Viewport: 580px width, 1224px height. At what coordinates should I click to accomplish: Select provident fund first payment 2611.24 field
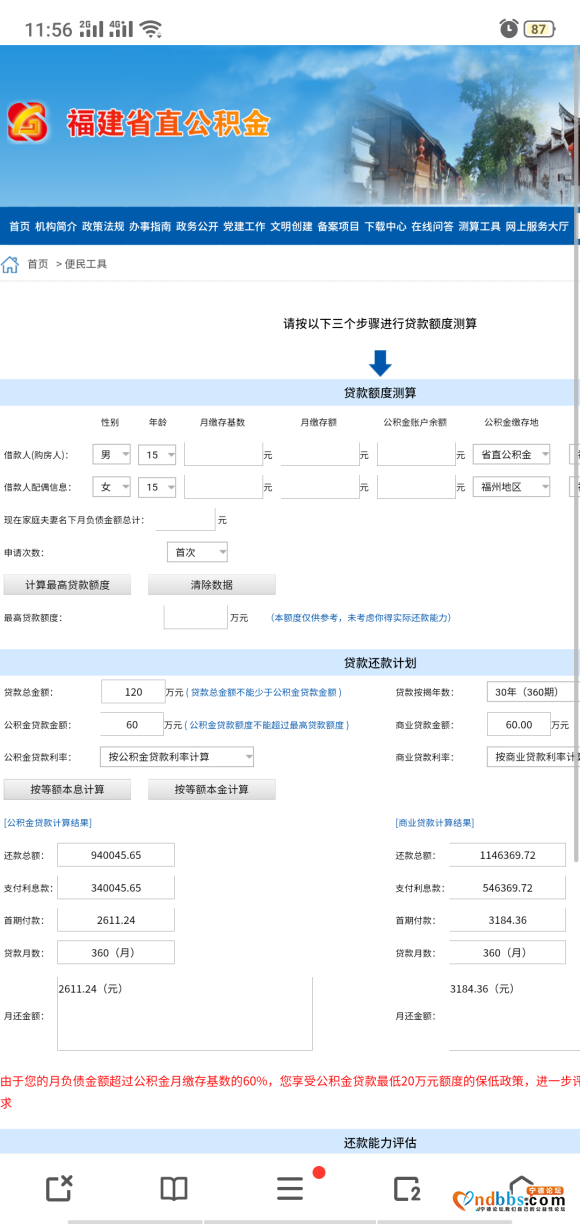(116, 920)
